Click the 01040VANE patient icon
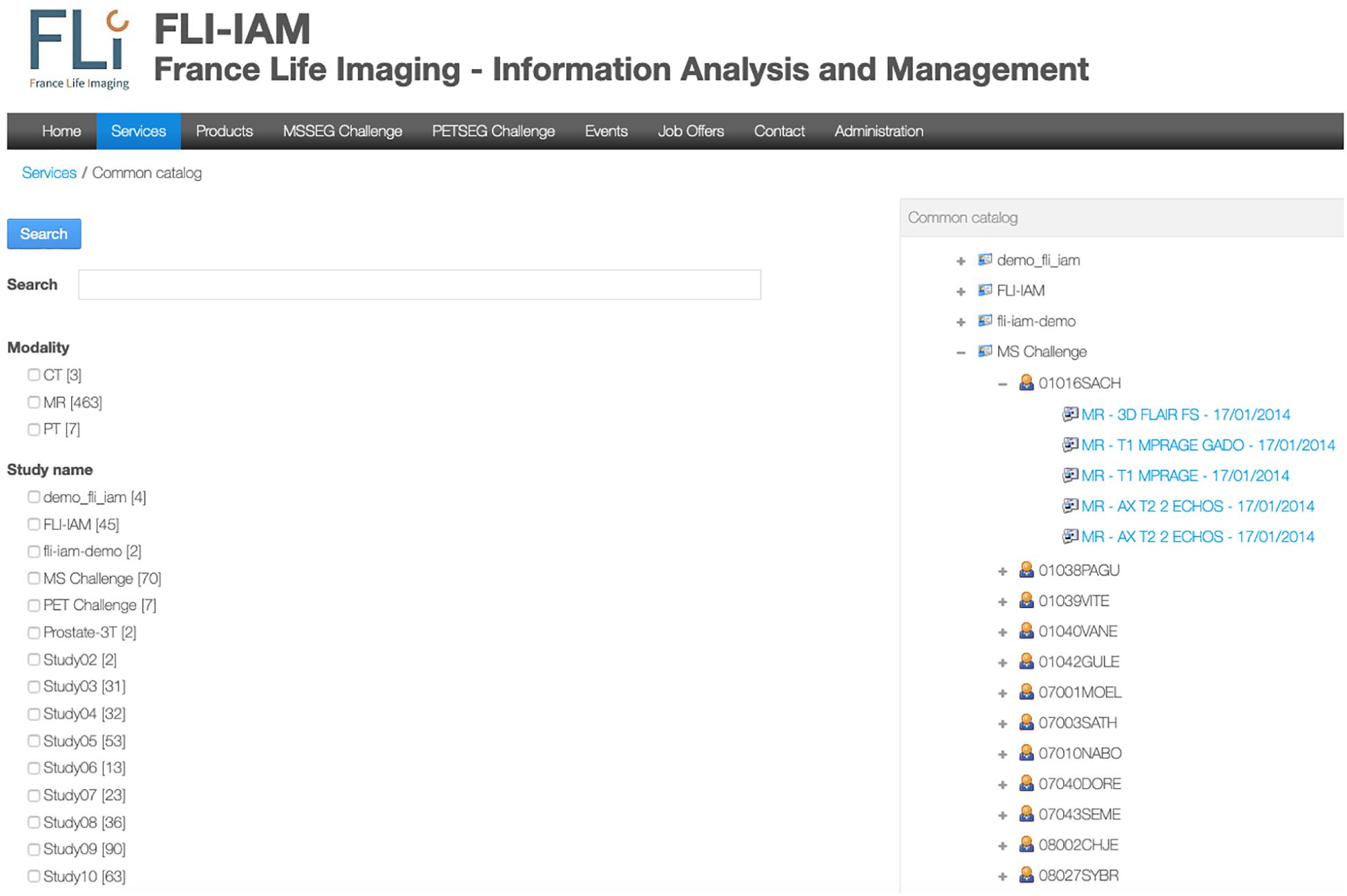1347x896 pixels. point(1026,631)
